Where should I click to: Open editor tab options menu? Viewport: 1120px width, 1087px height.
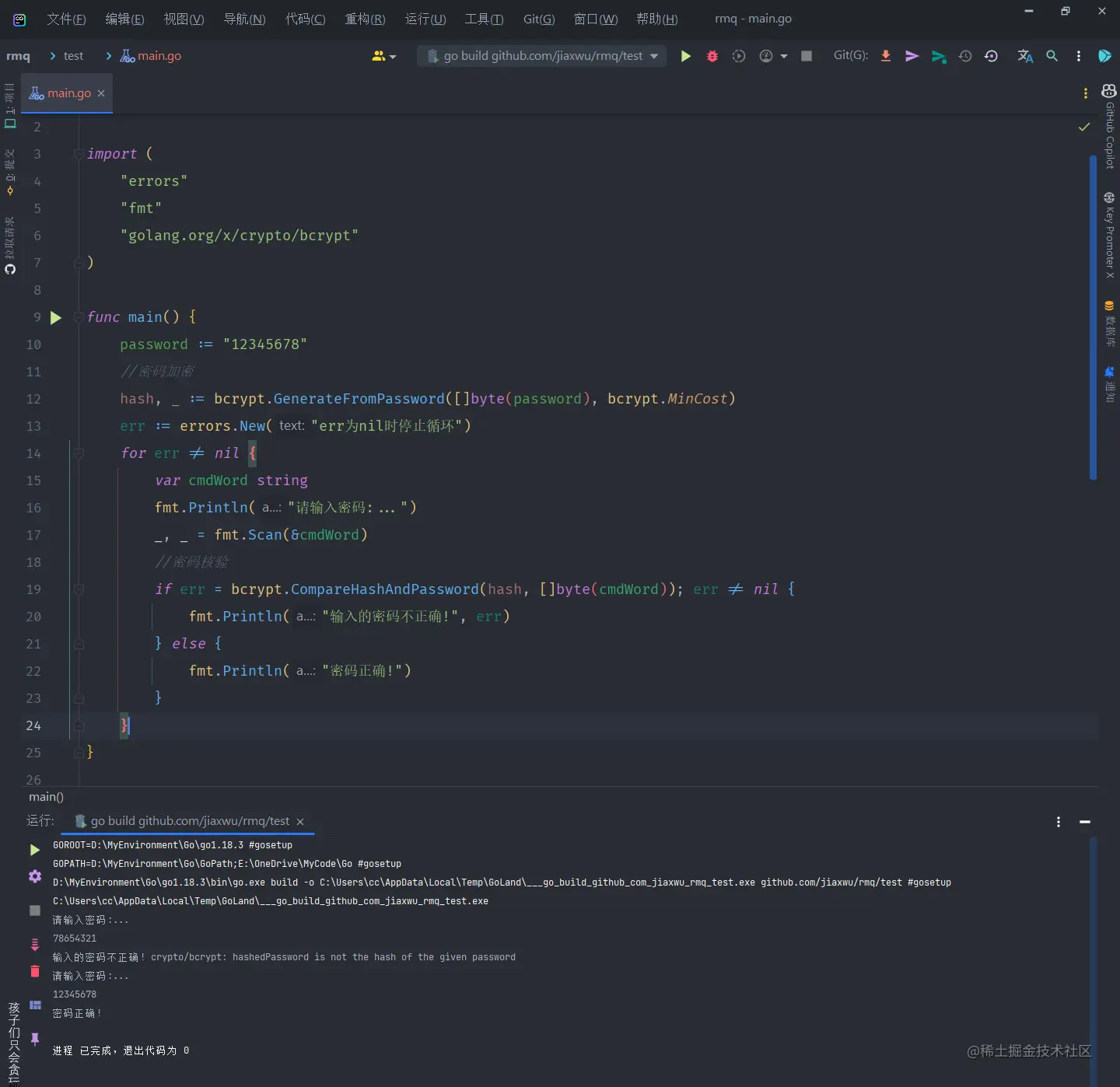coord(1086,93)
